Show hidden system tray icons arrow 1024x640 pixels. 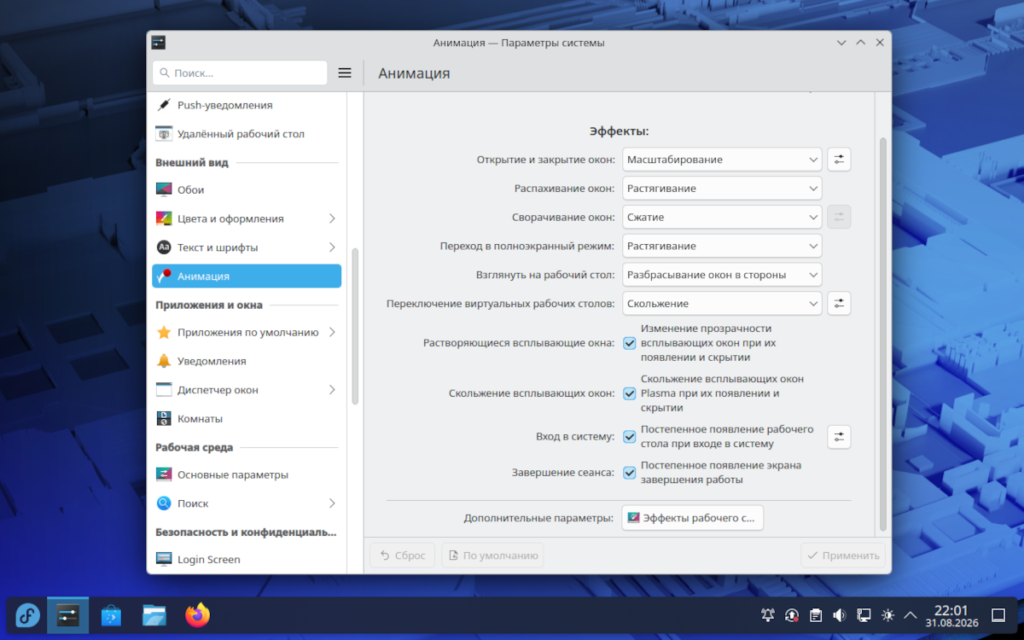[910, 615]
